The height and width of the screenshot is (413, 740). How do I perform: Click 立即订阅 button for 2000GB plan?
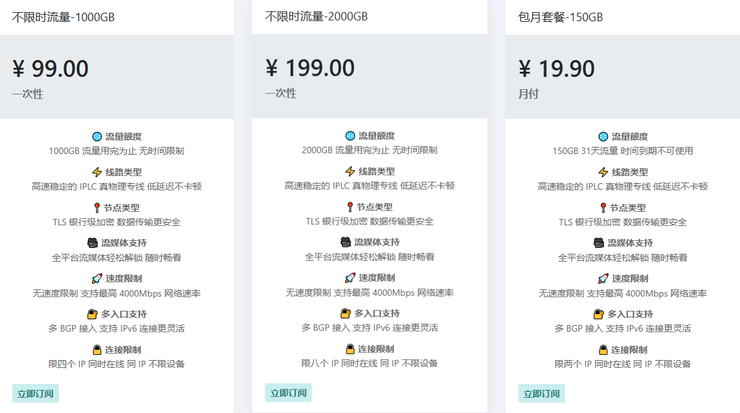[288, 393]
